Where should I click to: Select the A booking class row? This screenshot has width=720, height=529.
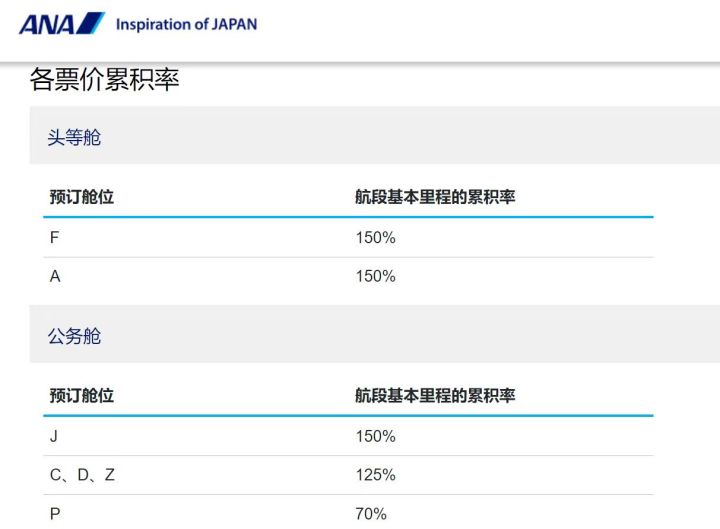pyautogui.click(x=348, y=276)
